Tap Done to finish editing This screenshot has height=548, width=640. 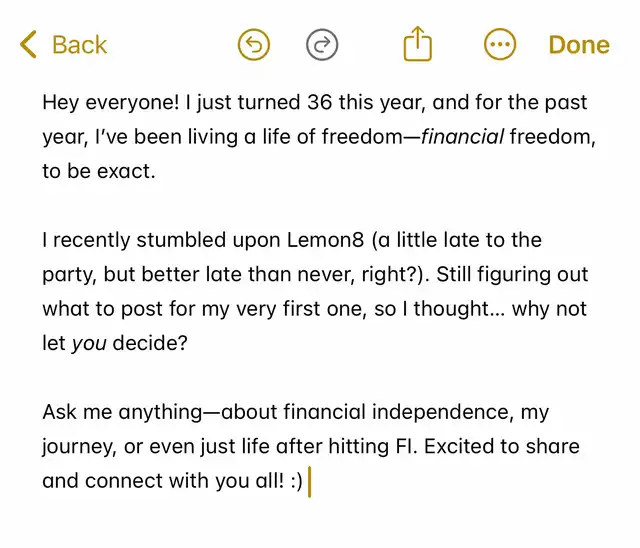pyautogui.click(x=579, y=44)
